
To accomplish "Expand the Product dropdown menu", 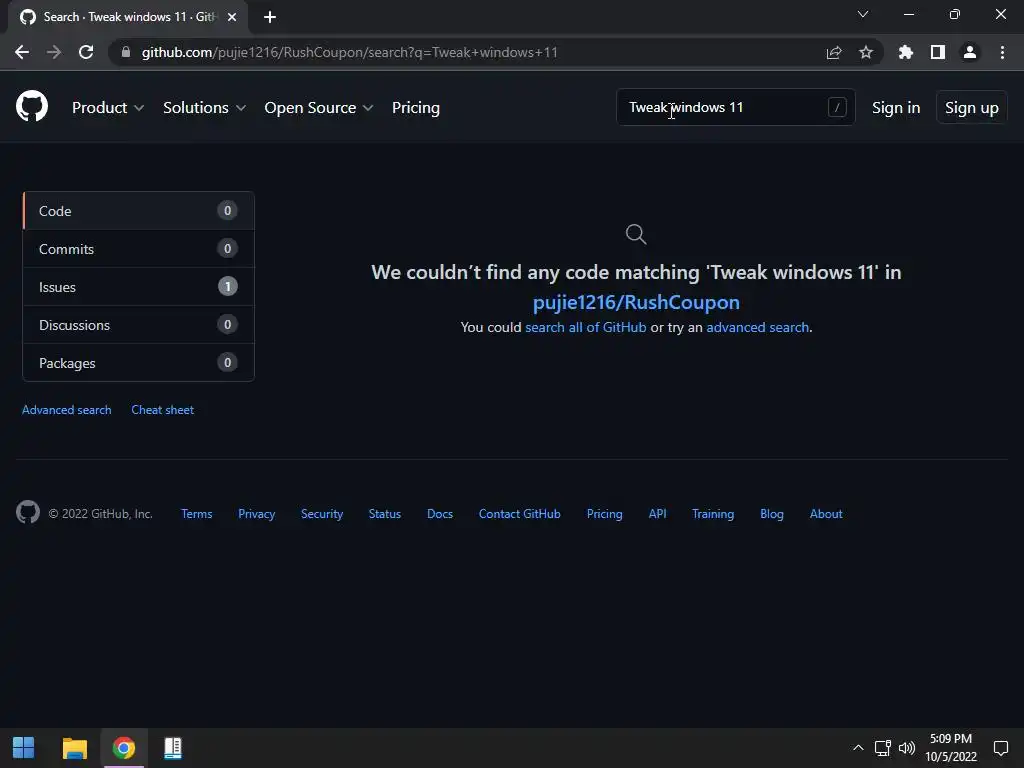I will (x=108, y=108).
